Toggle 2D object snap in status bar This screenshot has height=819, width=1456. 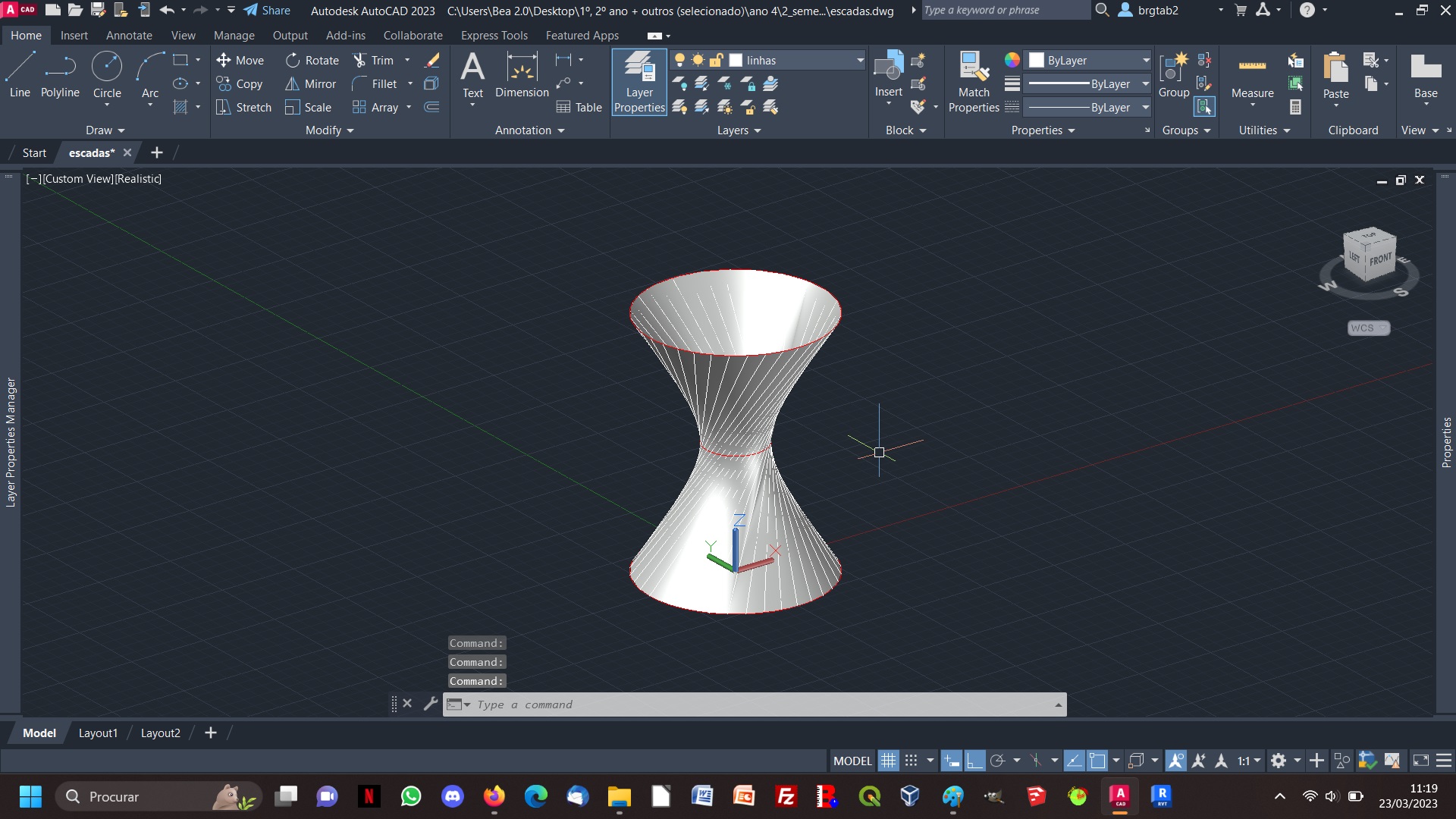tap(1097, 761)
